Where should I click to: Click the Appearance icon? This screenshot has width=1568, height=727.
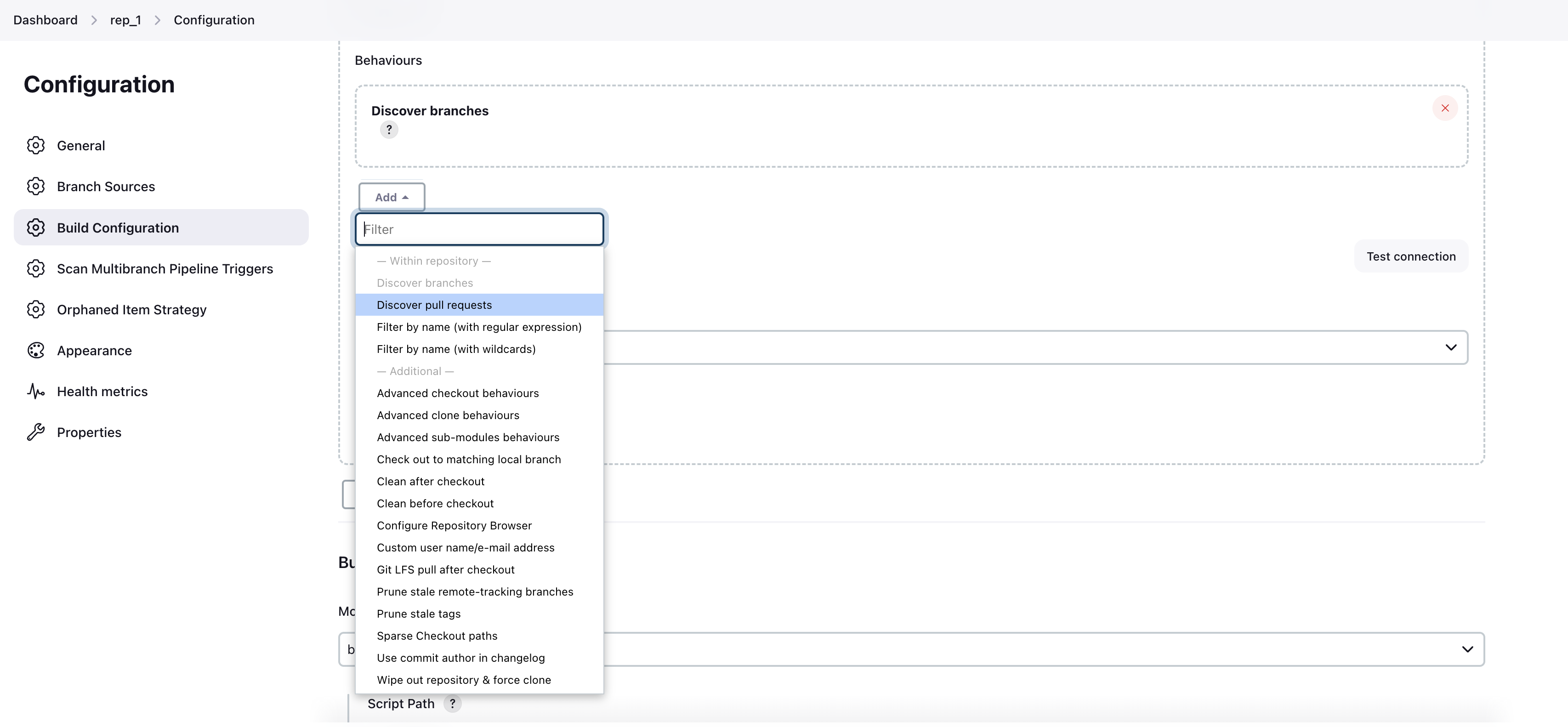36,350
